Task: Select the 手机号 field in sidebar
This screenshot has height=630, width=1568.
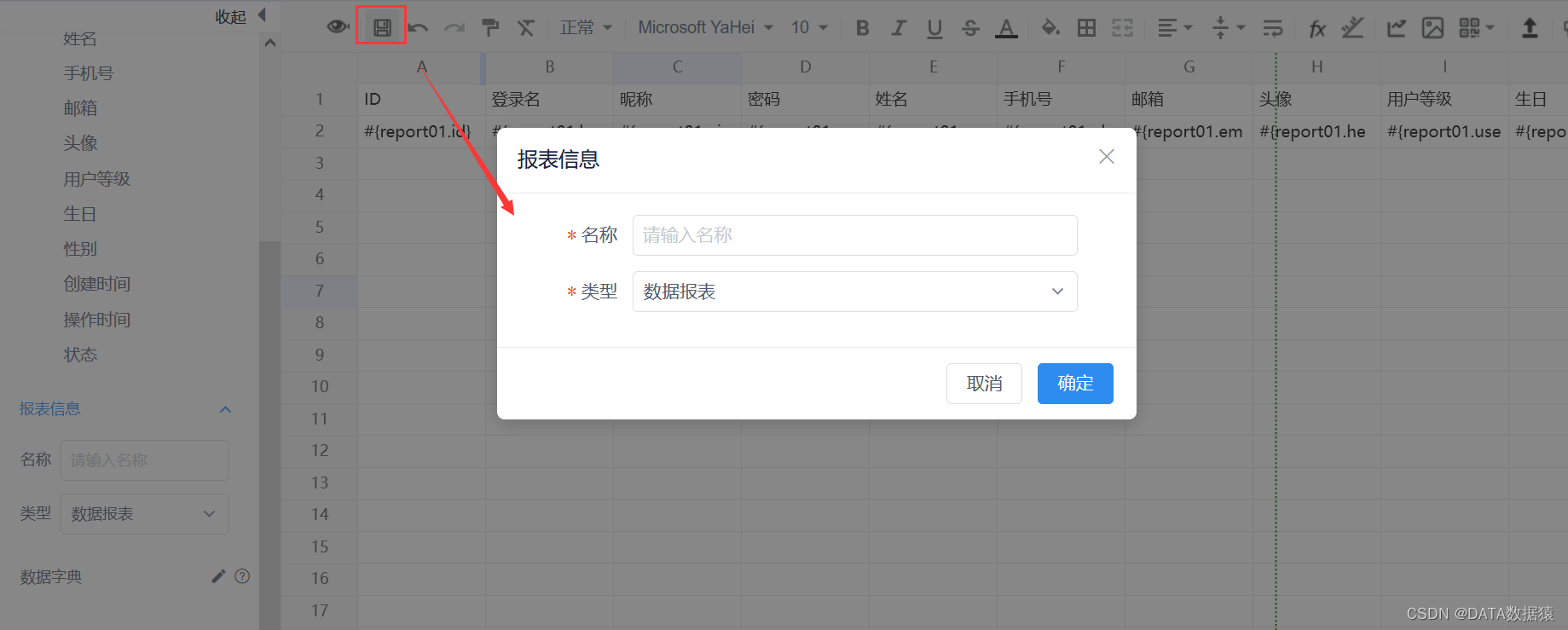Action: point(89,73)
